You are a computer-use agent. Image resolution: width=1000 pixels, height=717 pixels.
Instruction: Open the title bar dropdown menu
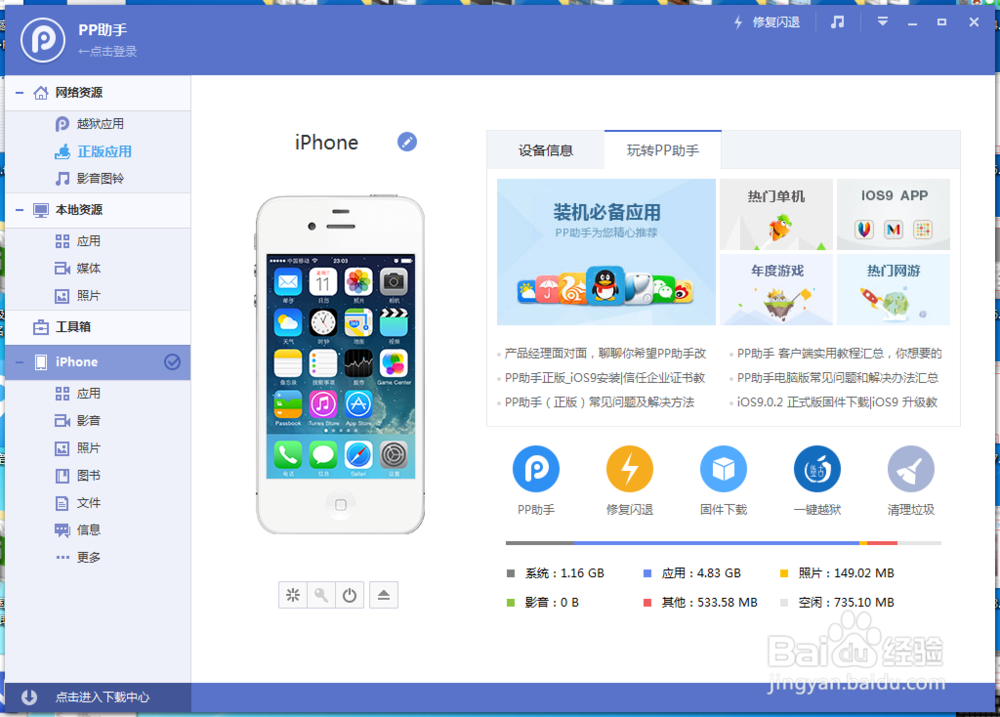[x=883, y=22]
